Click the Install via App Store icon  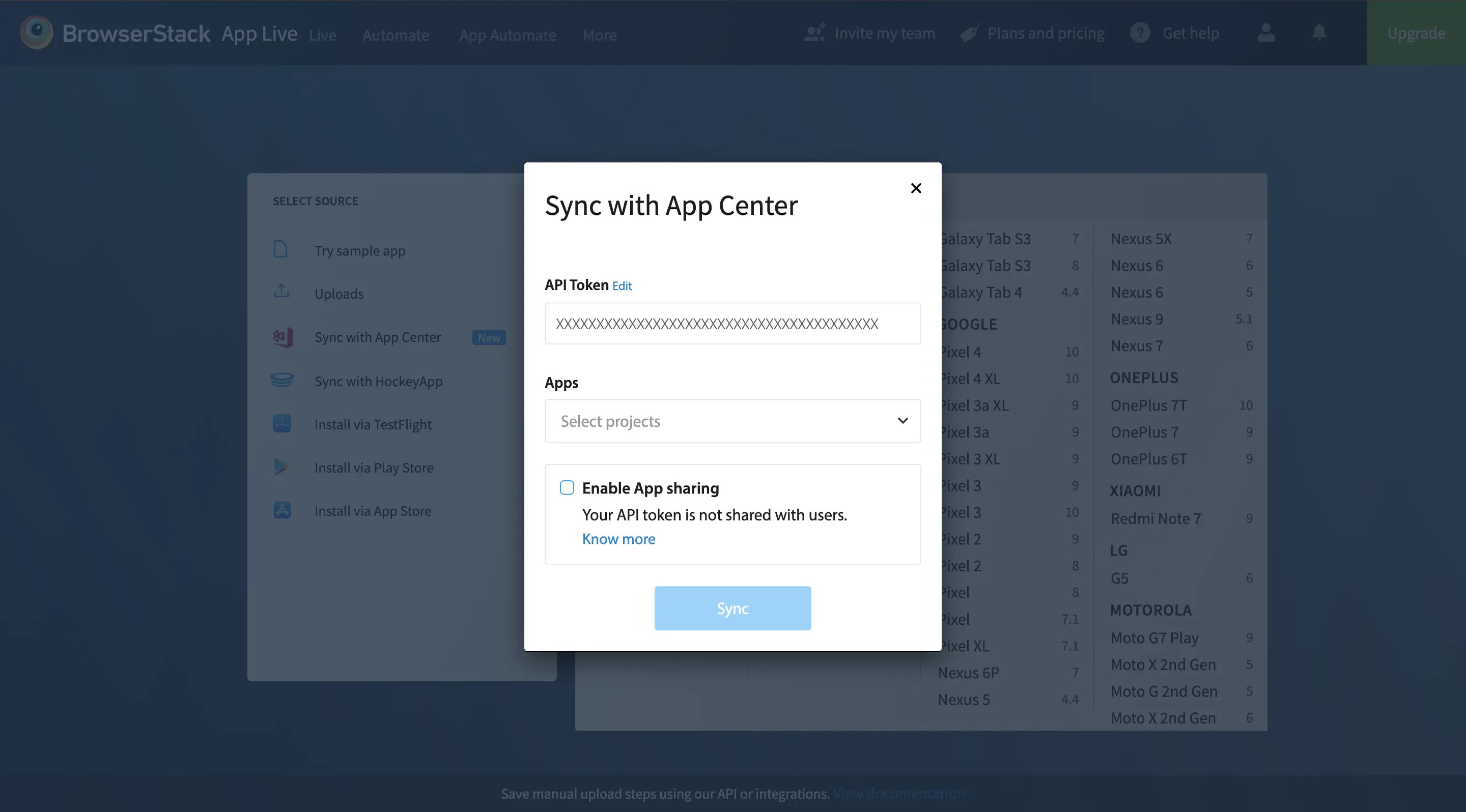coord(283,510)
